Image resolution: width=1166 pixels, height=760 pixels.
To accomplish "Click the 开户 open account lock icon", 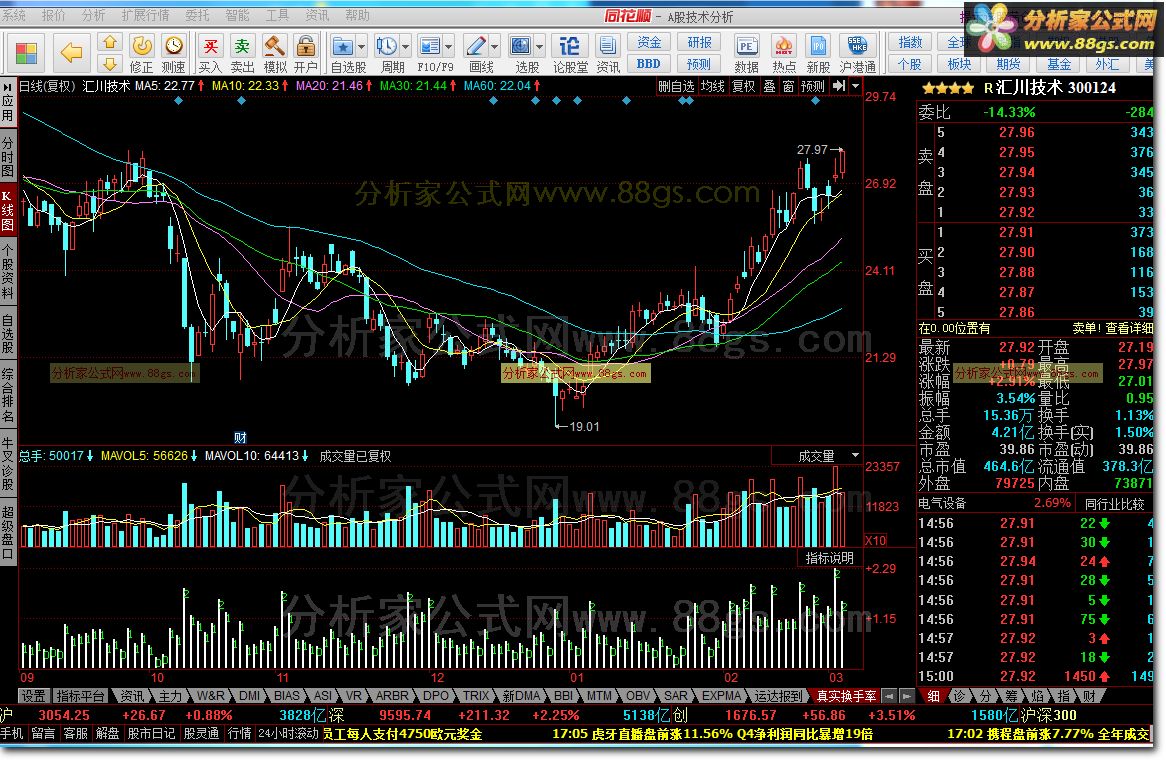I will coord(306,53).
